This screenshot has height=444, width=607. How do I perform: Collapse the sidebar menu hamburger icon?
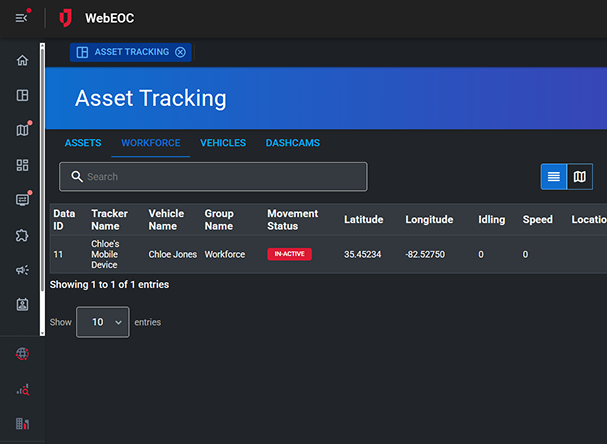click(x=21, y=18)
